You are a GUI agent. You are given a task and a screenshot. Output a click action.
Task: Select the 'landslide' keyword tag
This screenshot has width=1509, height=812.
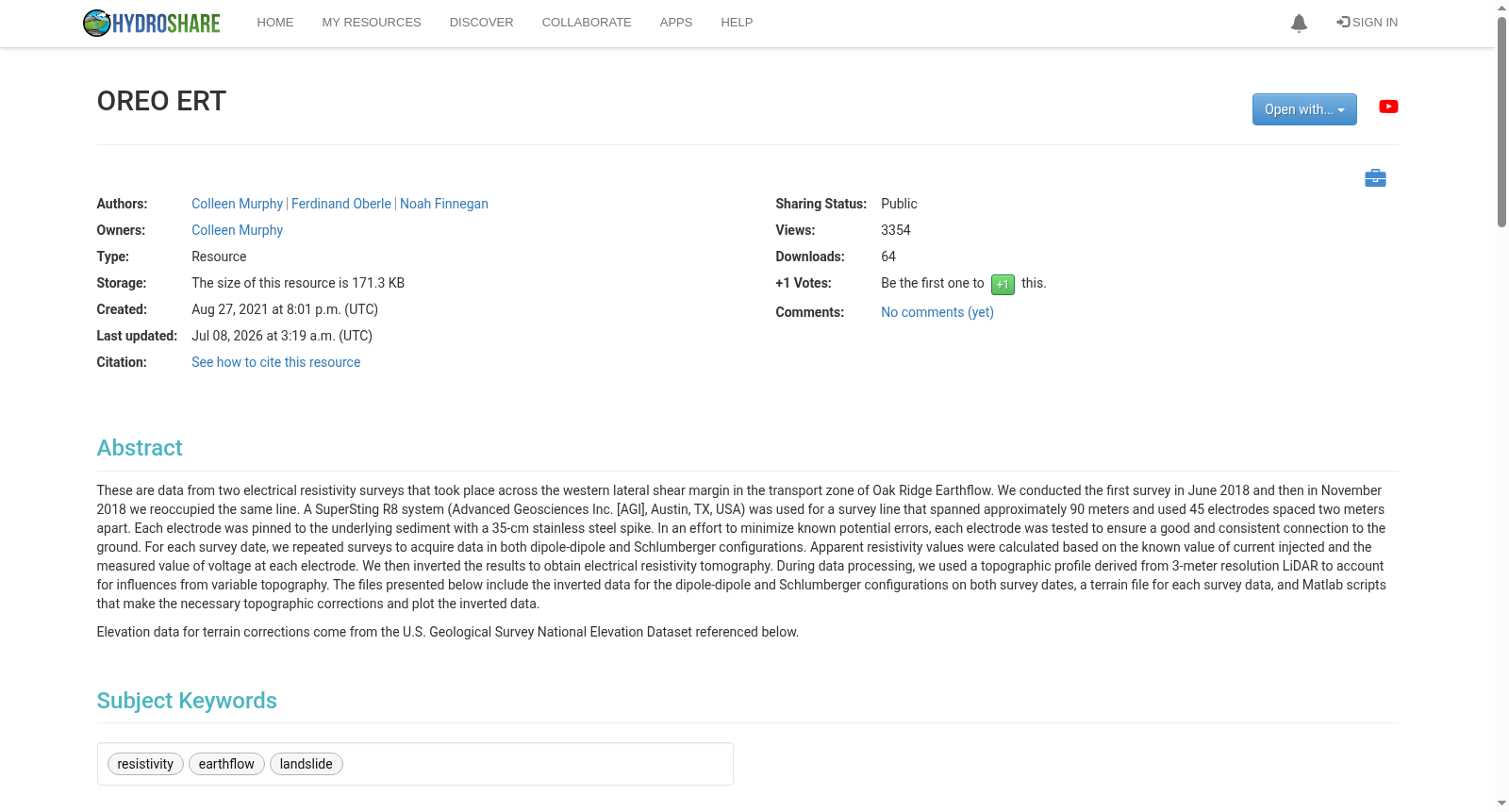tap(307, 764)
